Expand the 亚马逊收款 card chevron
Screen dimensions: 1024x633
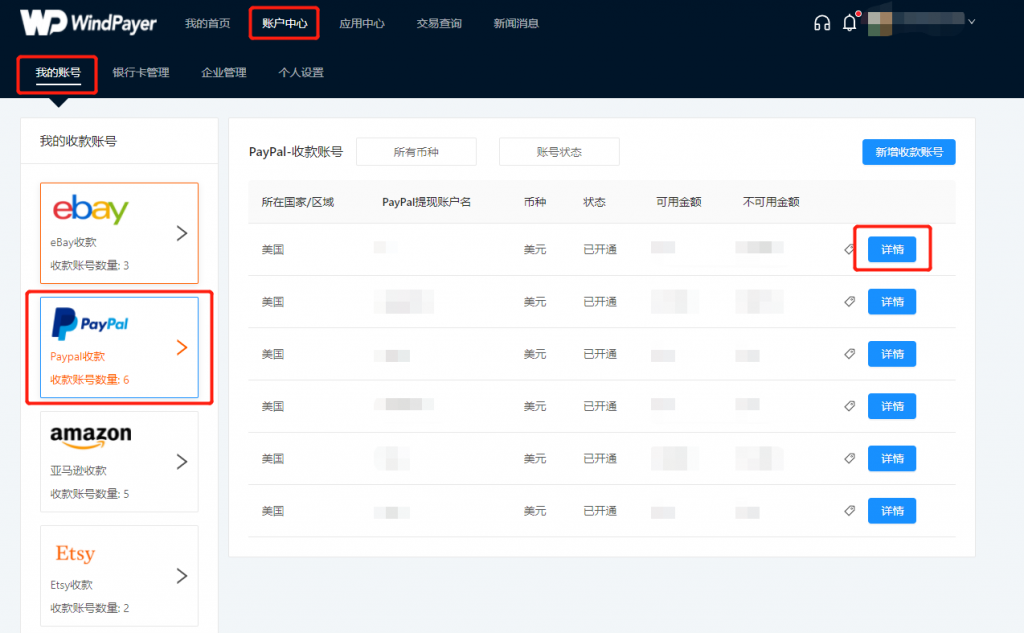[182, 462]
